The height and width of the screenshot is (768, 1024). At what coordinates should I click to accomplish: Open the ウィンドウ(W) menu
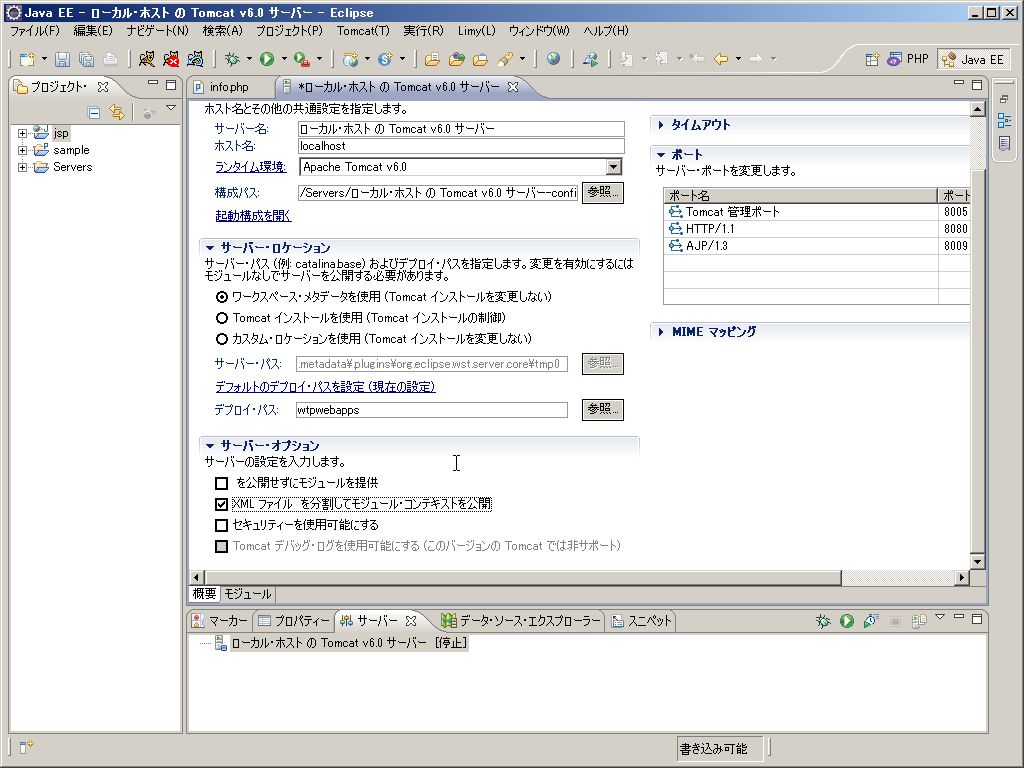click(x=539, y=31)
